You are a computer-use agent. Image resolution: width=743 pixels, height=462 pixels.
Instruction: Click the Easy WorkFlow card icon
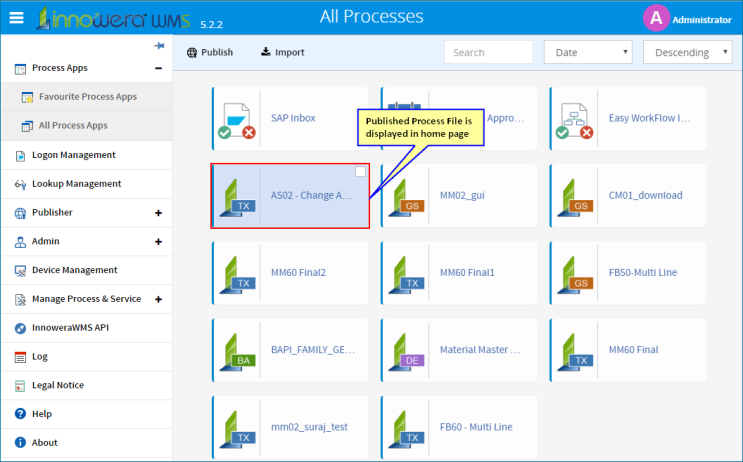[x=574, y=120]
